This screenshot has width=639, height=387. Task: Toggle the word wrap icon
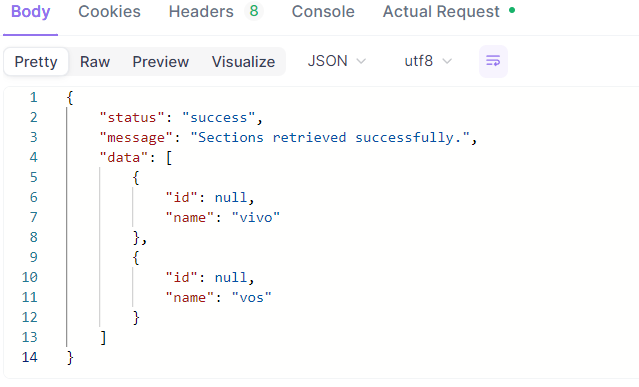[x=493, y=62]
